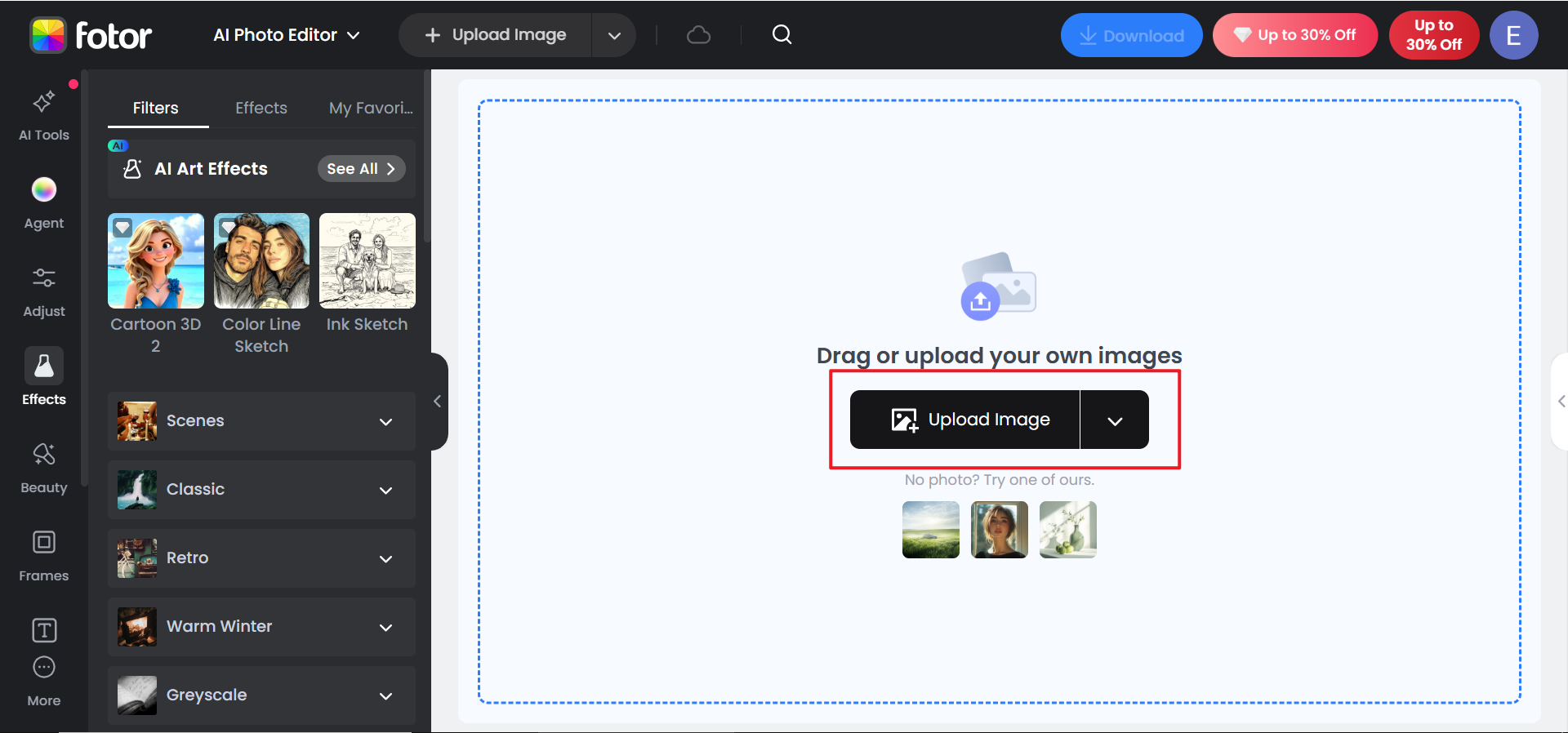
Task: Click the AI Art Effects heading
Action: click(x=211, y=168)
